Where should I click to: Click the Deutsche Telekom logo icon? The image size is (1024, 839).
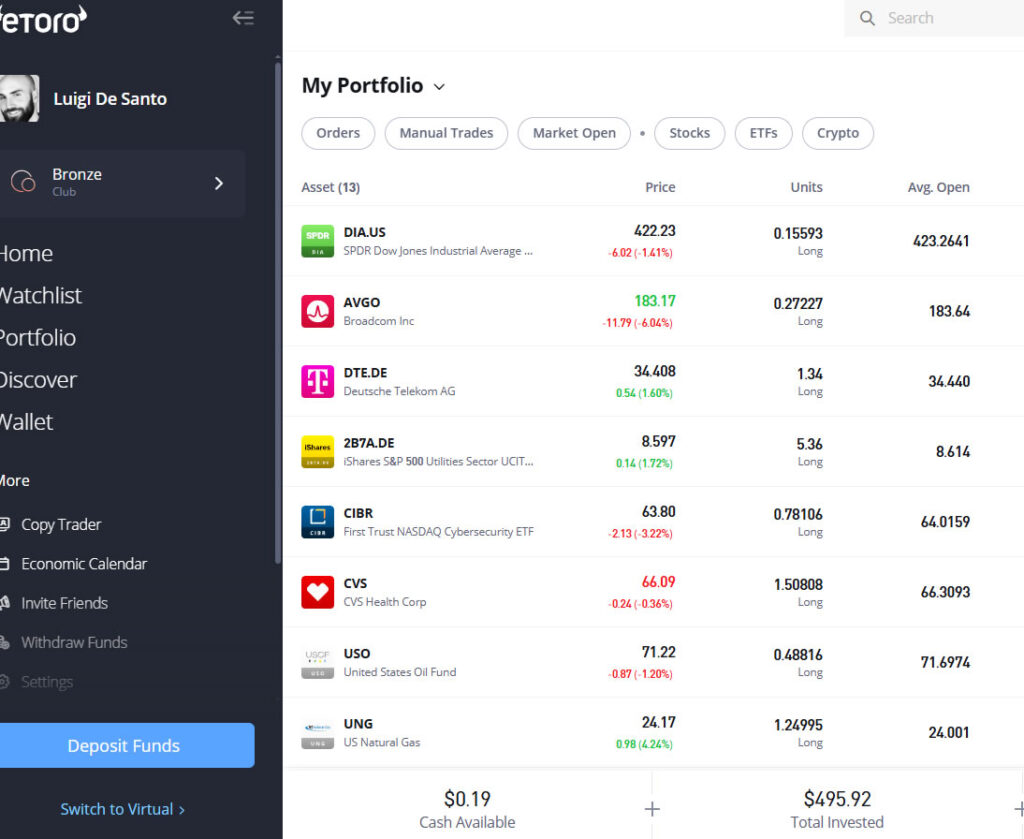[x=317, y=381]
